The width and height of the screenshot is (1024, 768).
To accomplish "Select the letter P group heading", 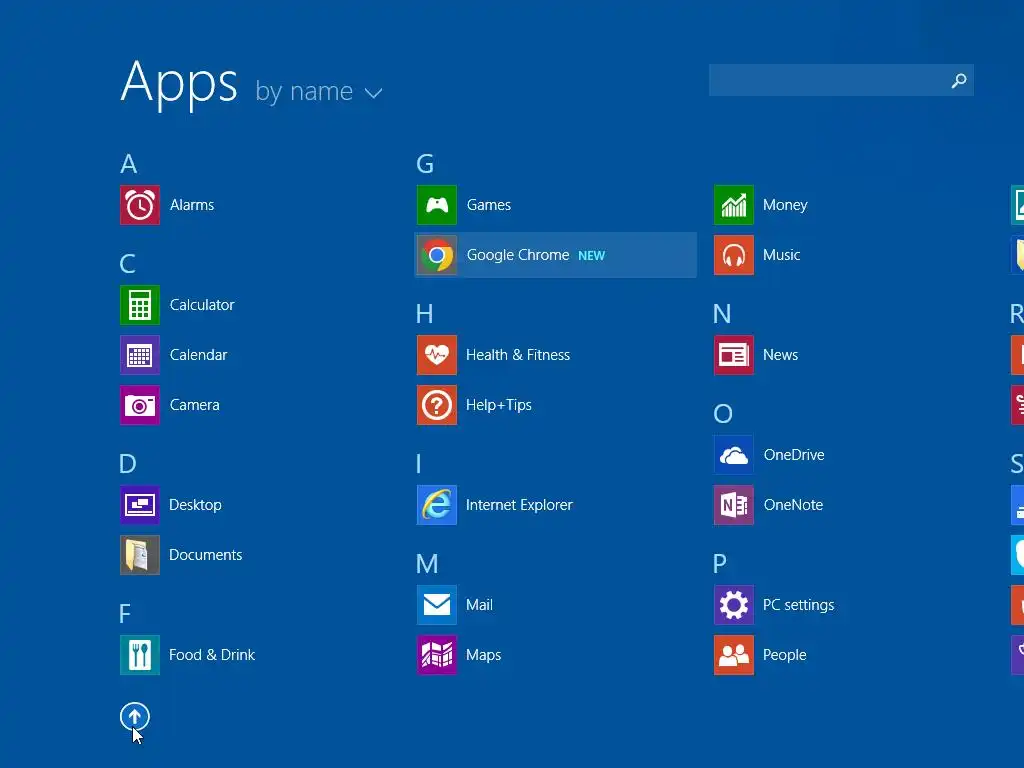I will tap(720, 564).
